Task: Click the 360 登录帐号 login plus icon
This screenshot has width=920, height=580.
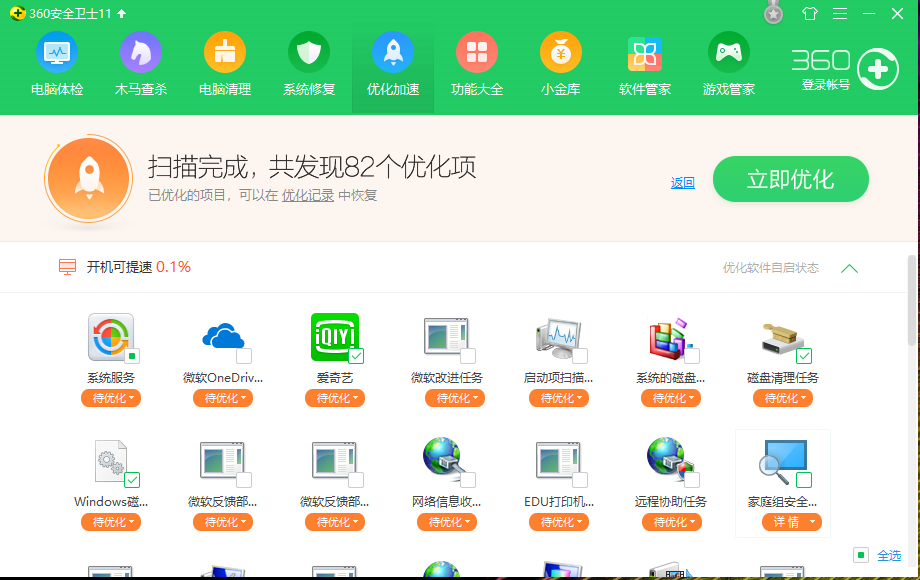Action: 878,69
